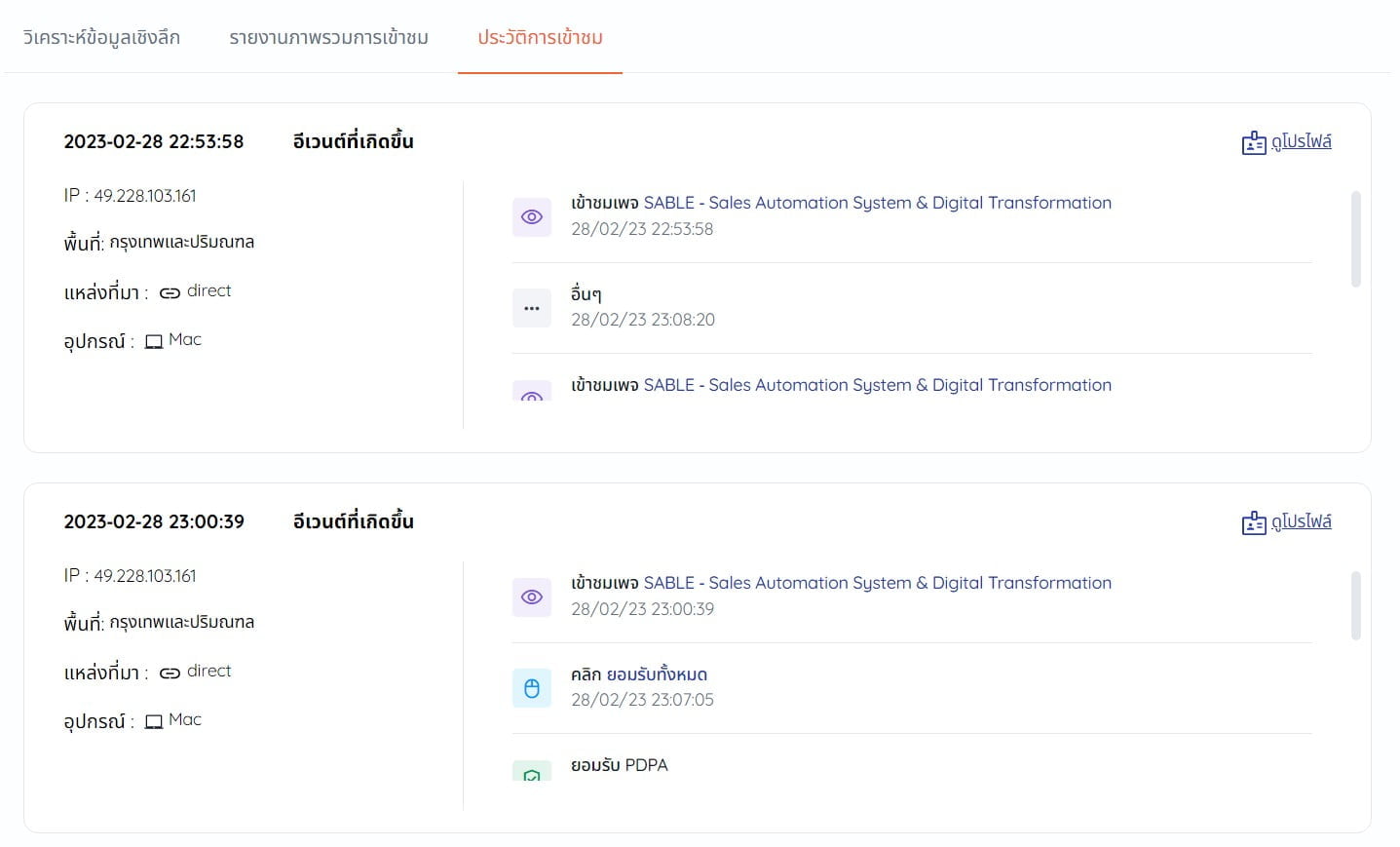Viewport: 1400px width, 847px height.
Task: Click the link chain icon next to direct in the second card
Action: (x=170, y=671)
